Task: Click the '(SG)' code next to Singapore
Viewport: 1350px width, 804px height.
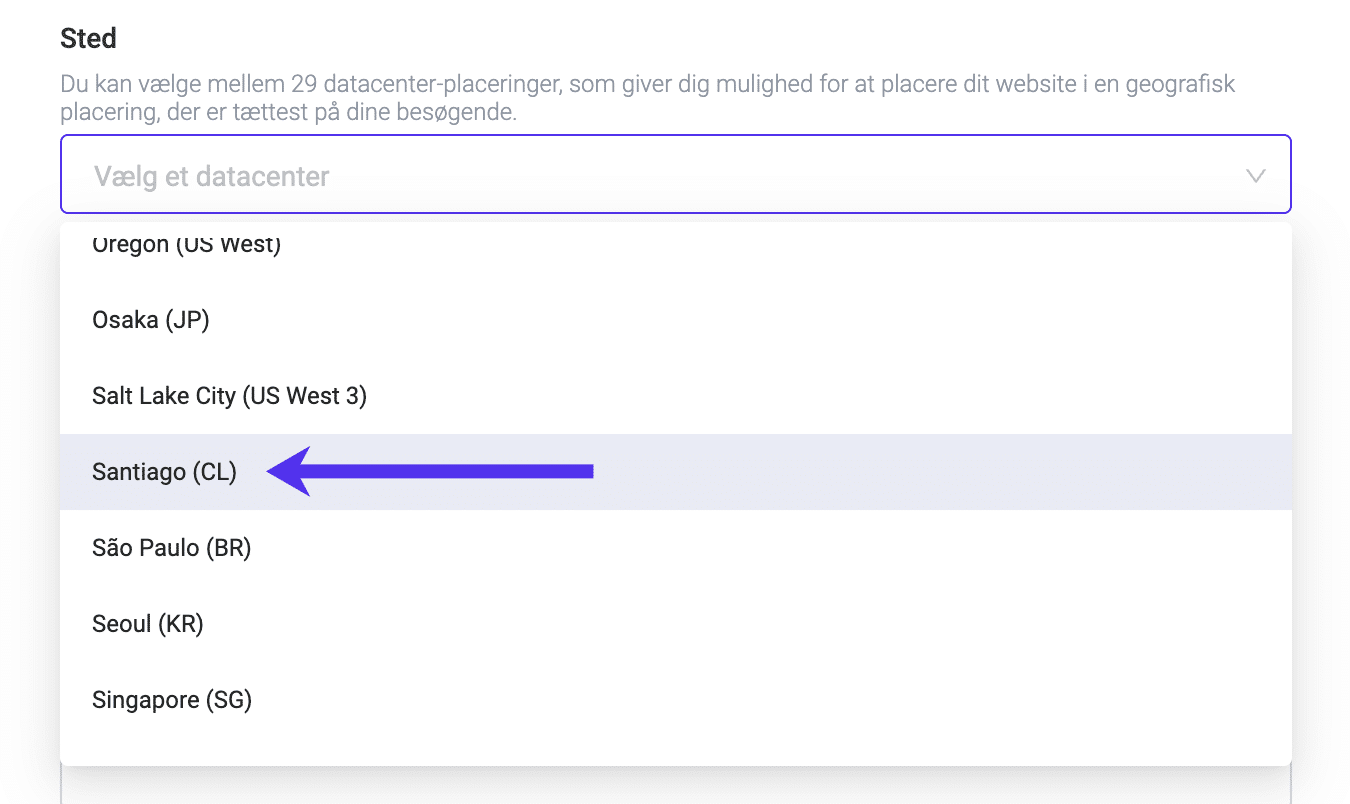Action: point(229,700)
